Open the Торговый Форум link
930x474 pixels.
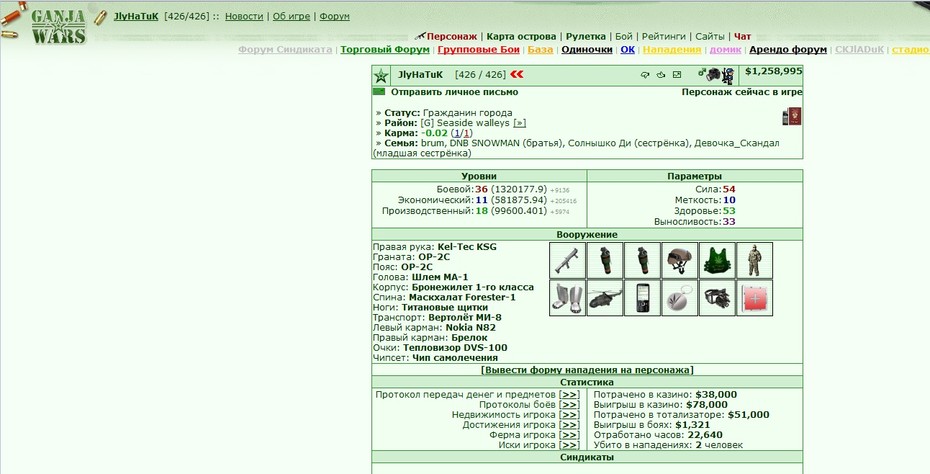coord(385,50)
